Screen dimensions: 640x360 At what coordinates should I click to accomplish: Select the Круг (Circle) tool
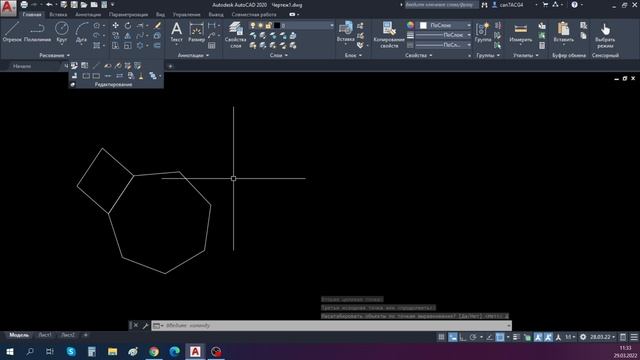coord(62,32)
